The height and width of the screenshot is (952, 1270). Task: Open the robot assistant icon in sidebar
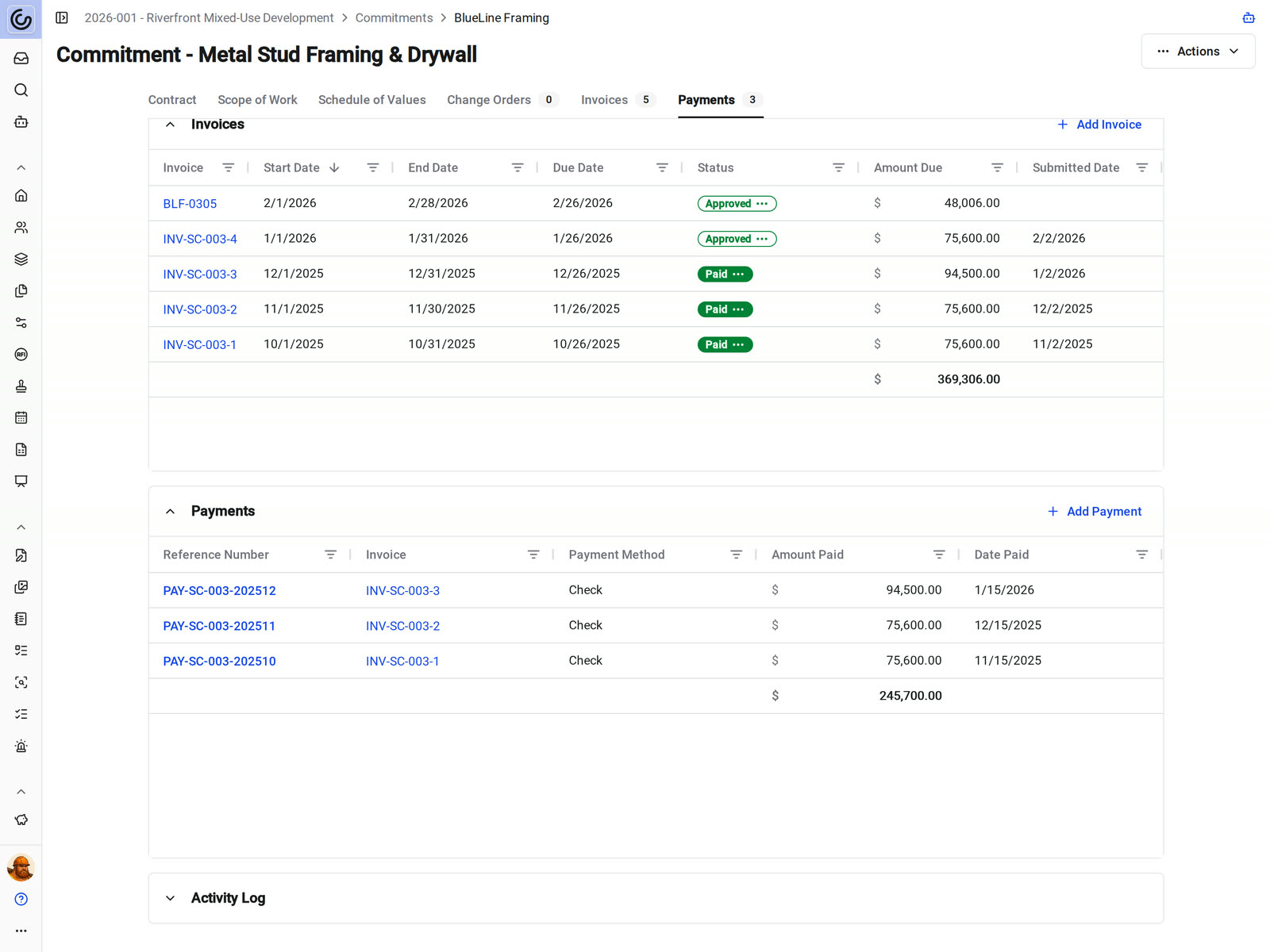tap(21, 122)
